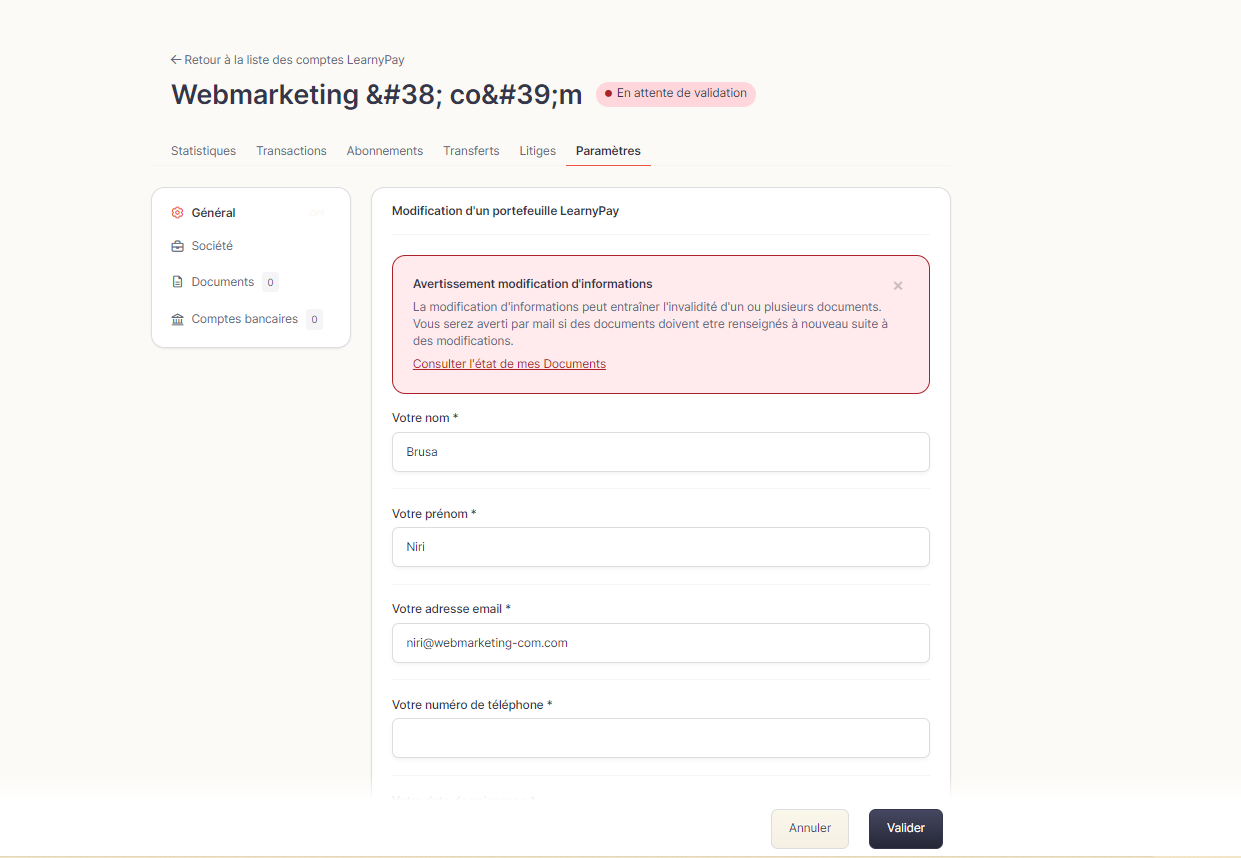Click the Comptes bancaires count badge
Screen dimensions: 1241x858
click(314, 320)
